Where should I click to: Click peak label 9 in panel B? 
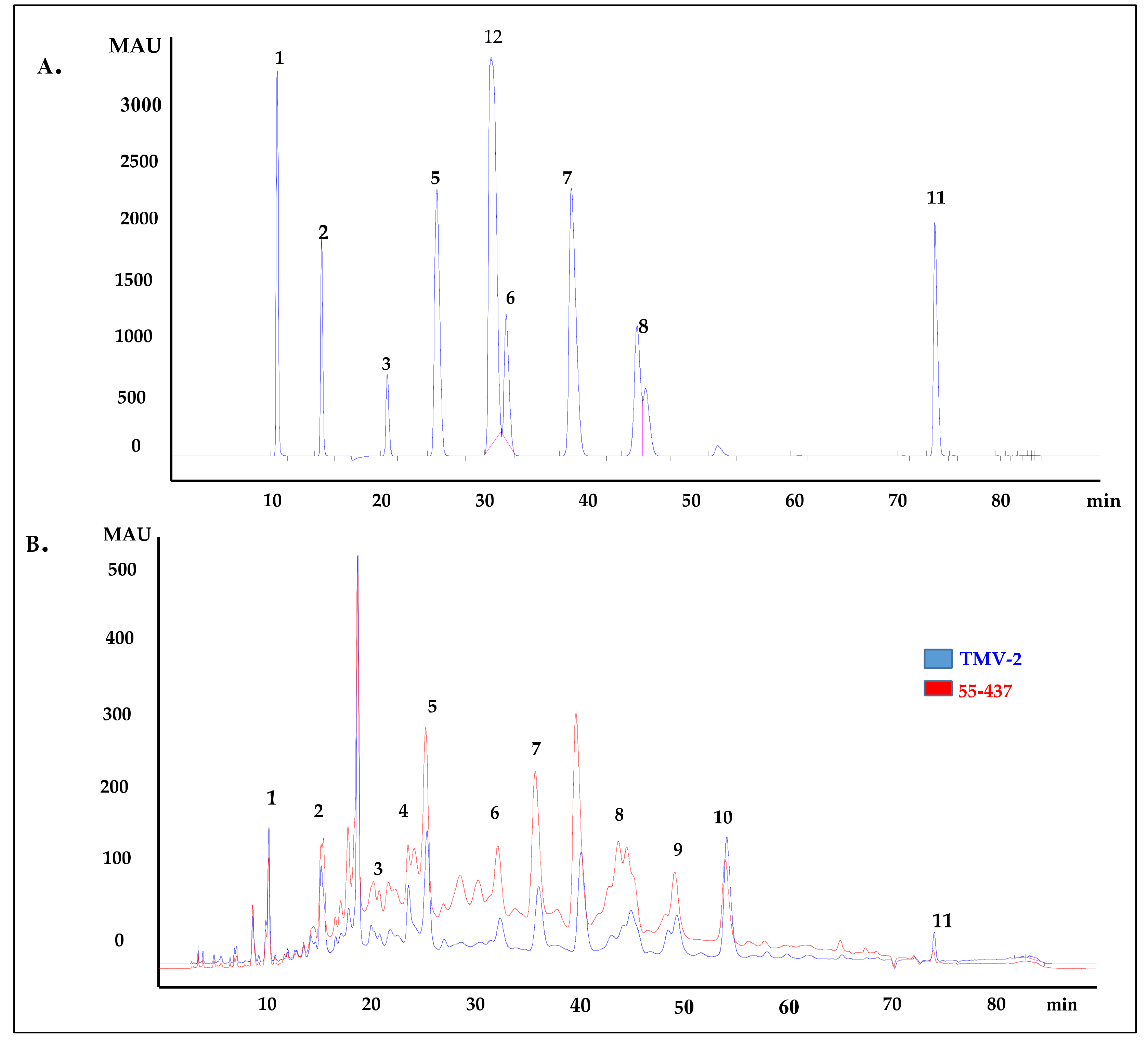[x=678, y=850]
